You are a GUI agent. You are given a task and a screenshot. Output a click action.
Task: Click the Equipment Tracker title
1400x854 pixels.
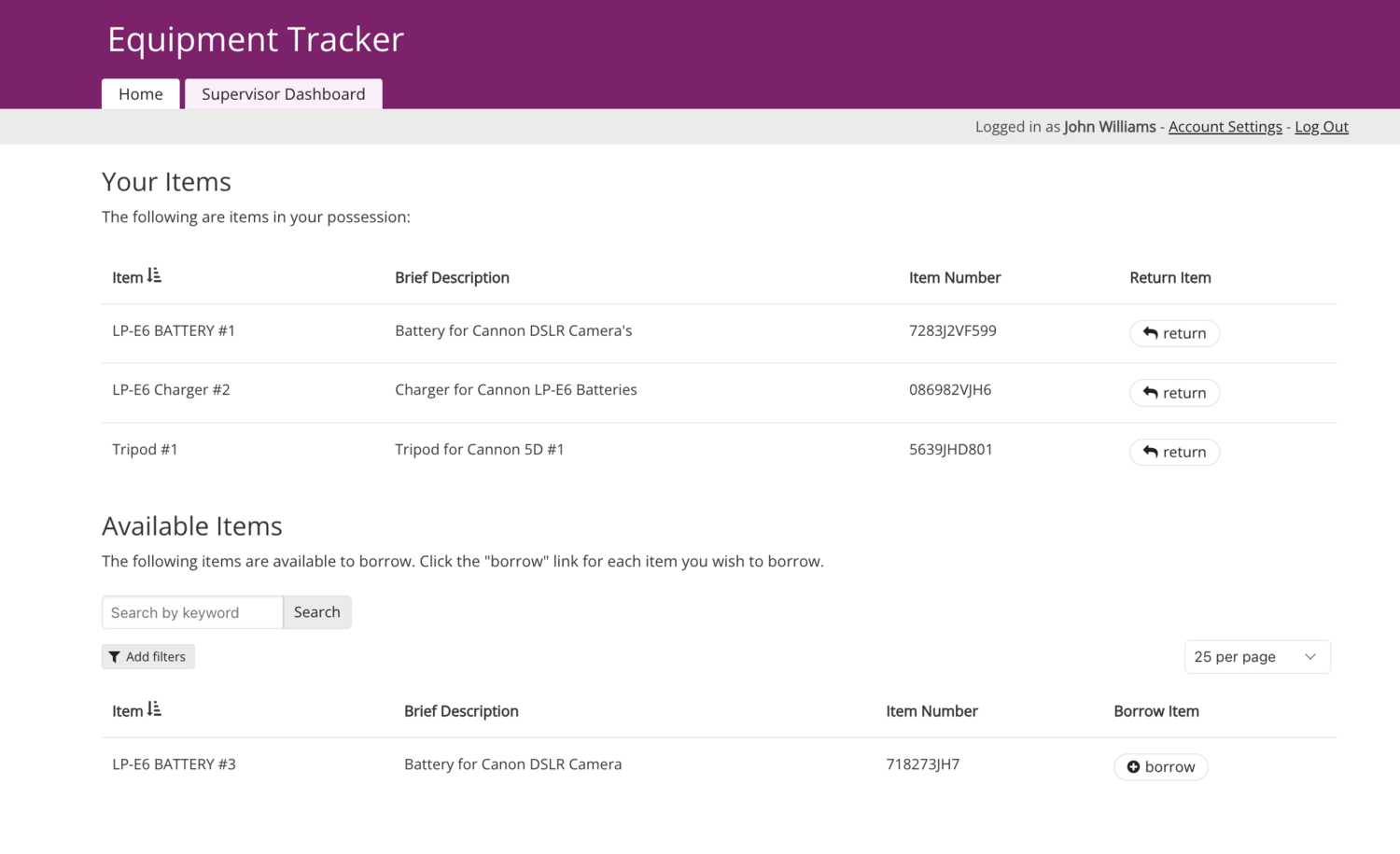click(256, 39)
